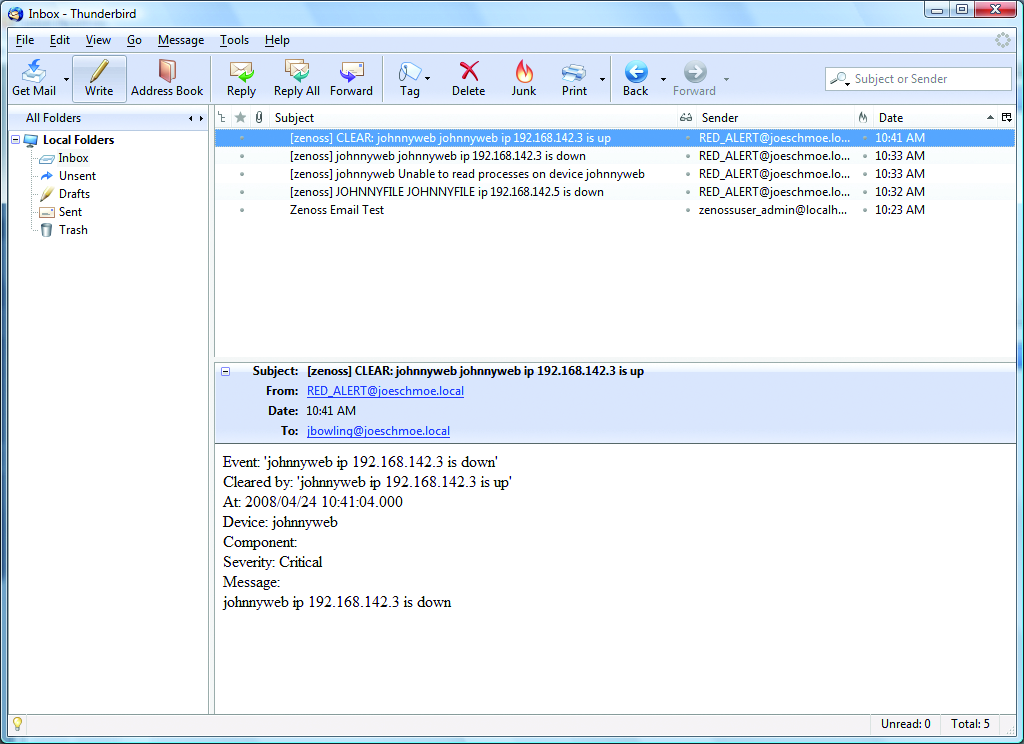Open the Tools menu

tap(234, 40)
